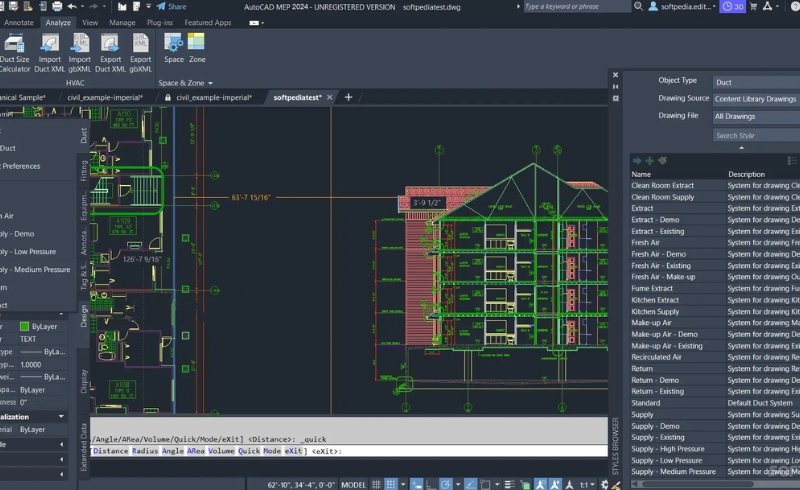The image size is (800, 490).
Task: Open the signed-in user account dropdown
Action: (x=682, y=7)
